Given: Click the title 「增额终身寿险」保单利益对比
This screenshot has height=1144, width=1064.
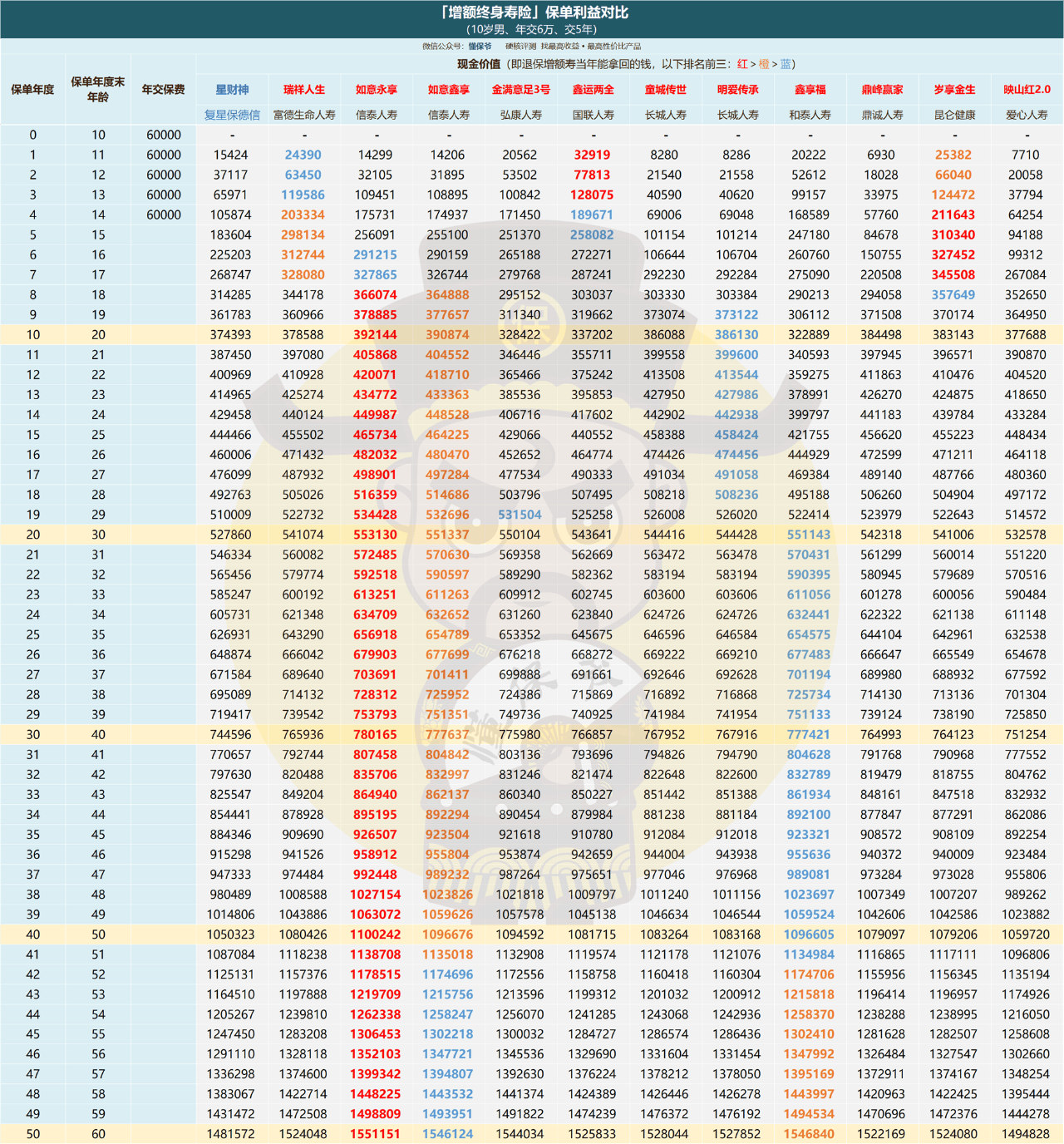Looking at the screenshot, I should [x=533, y=12].
